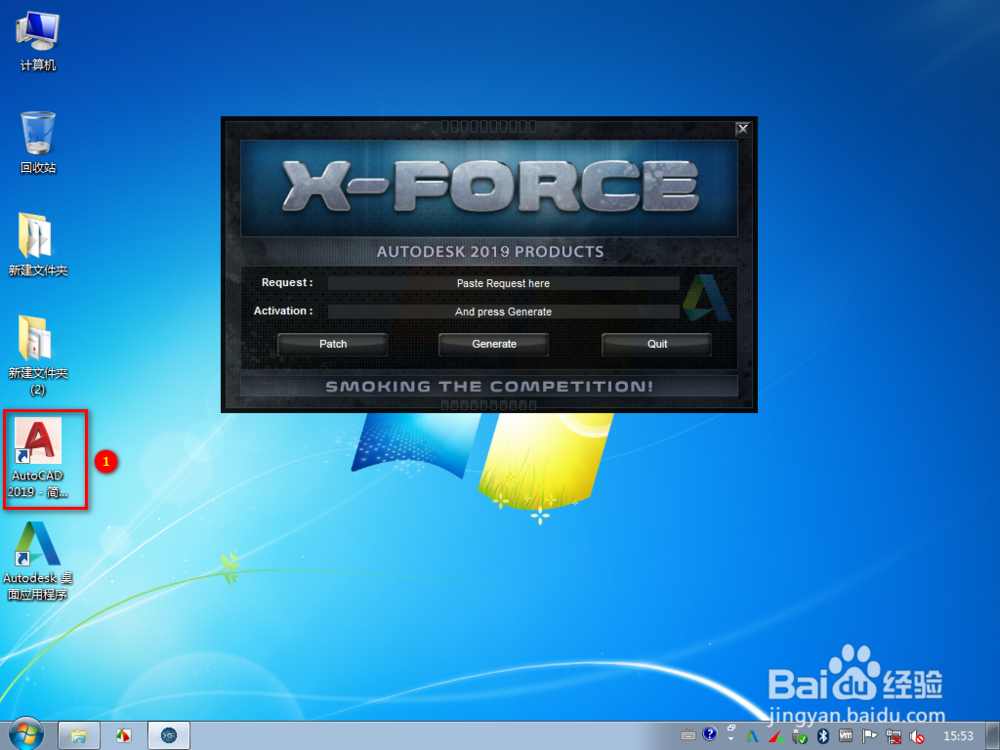Select the 回收站 (Recycle Bin) icon
Screen dimensions: 1000x750
tap(38, 143)
